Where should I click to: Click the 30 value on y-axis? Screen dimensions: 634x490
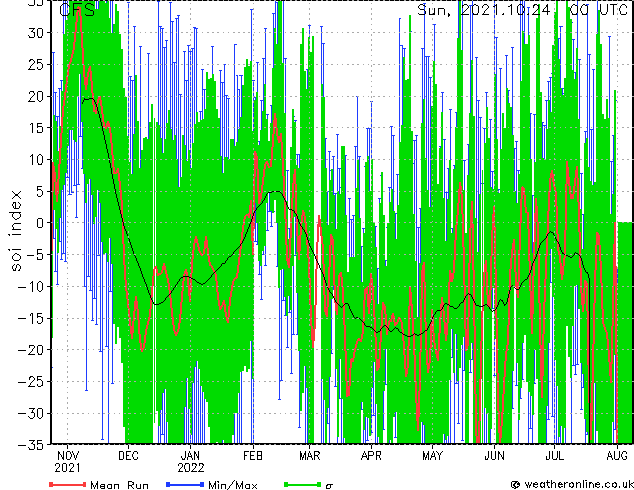[35, 33]
